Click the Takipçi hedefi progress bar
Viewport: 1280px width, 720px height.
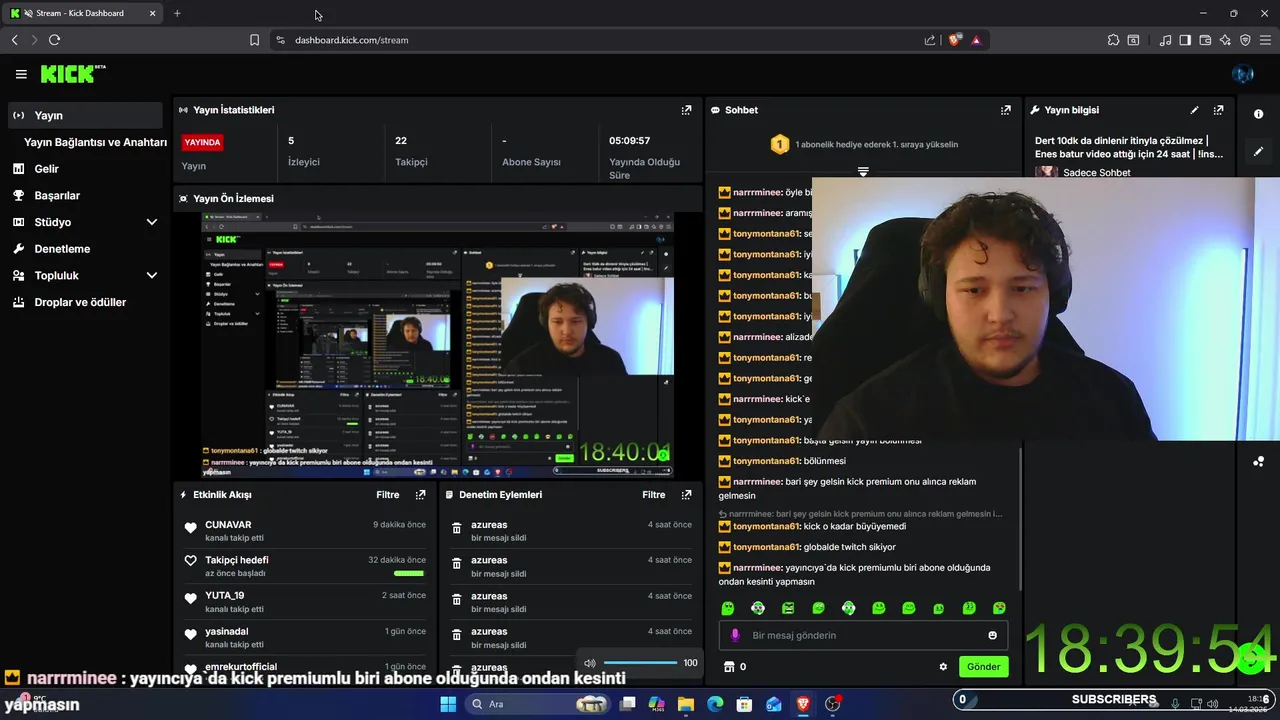[x=409, y=574]
